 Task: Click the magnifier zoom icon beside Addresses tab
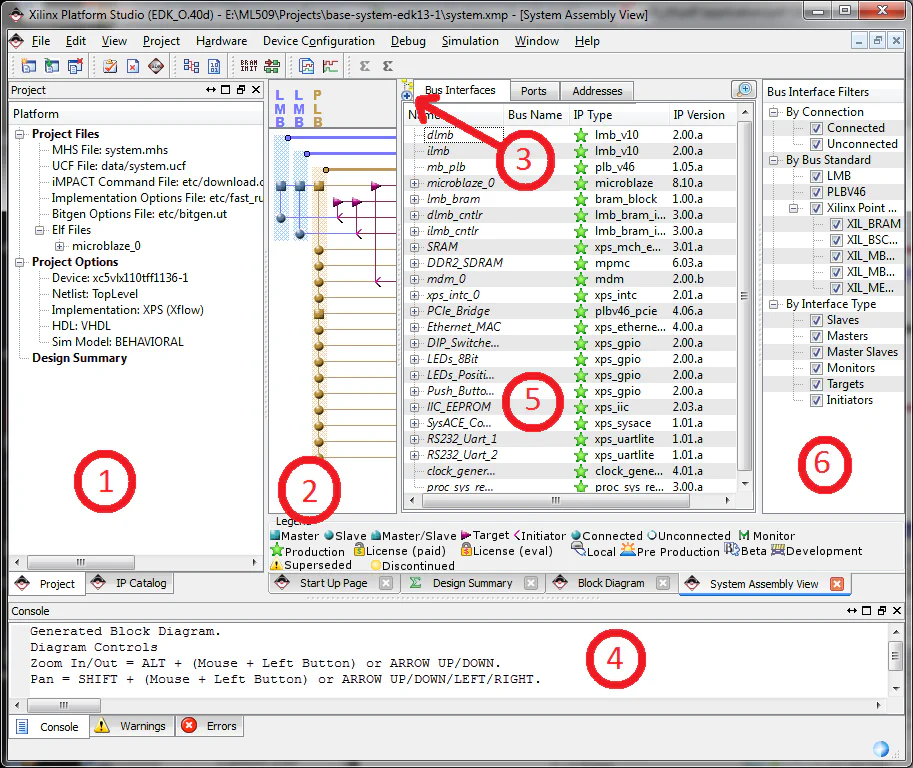tap(743, 90)
